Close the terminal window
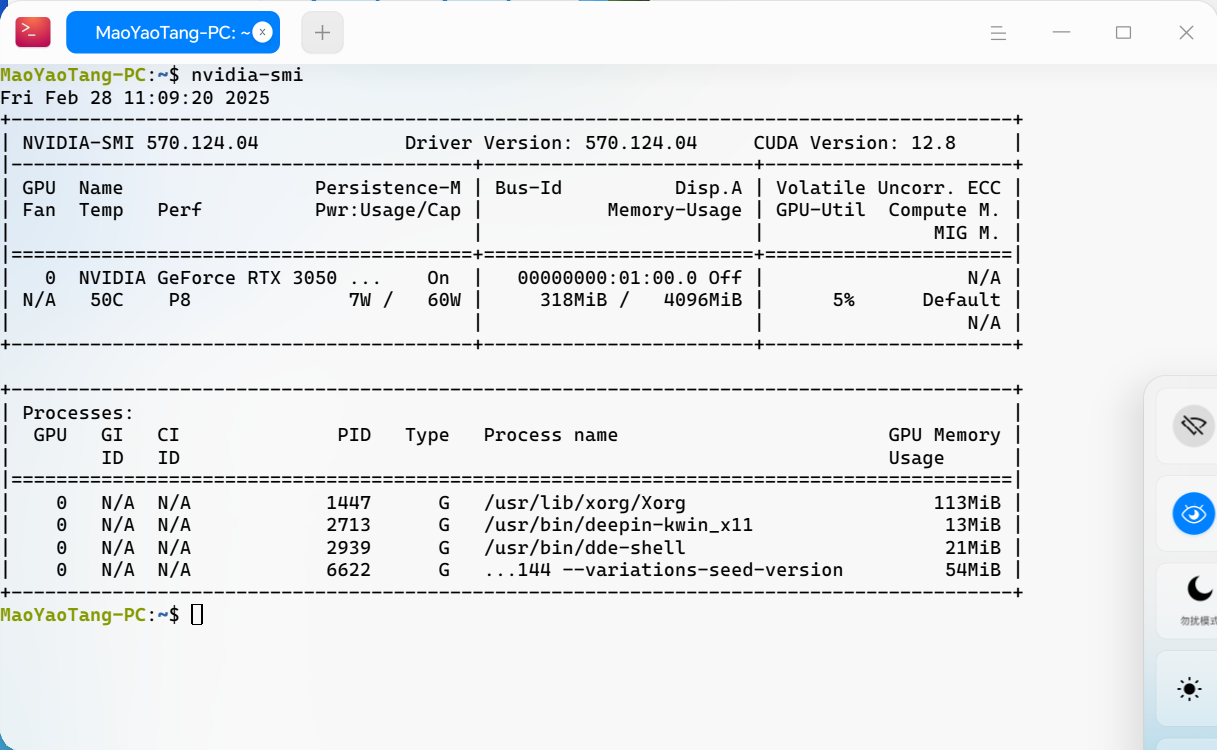 1186,33
